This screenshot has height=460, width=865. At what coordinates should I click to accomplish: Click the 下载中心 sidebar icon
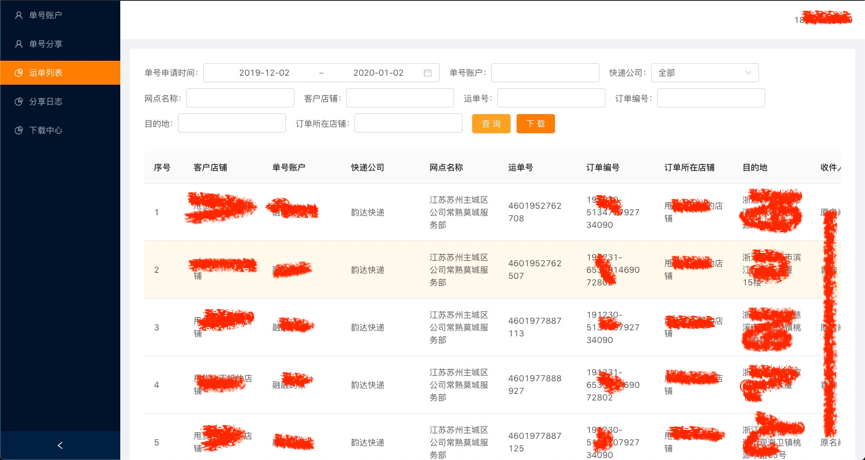pyautogui.click(x=18, y=131)
